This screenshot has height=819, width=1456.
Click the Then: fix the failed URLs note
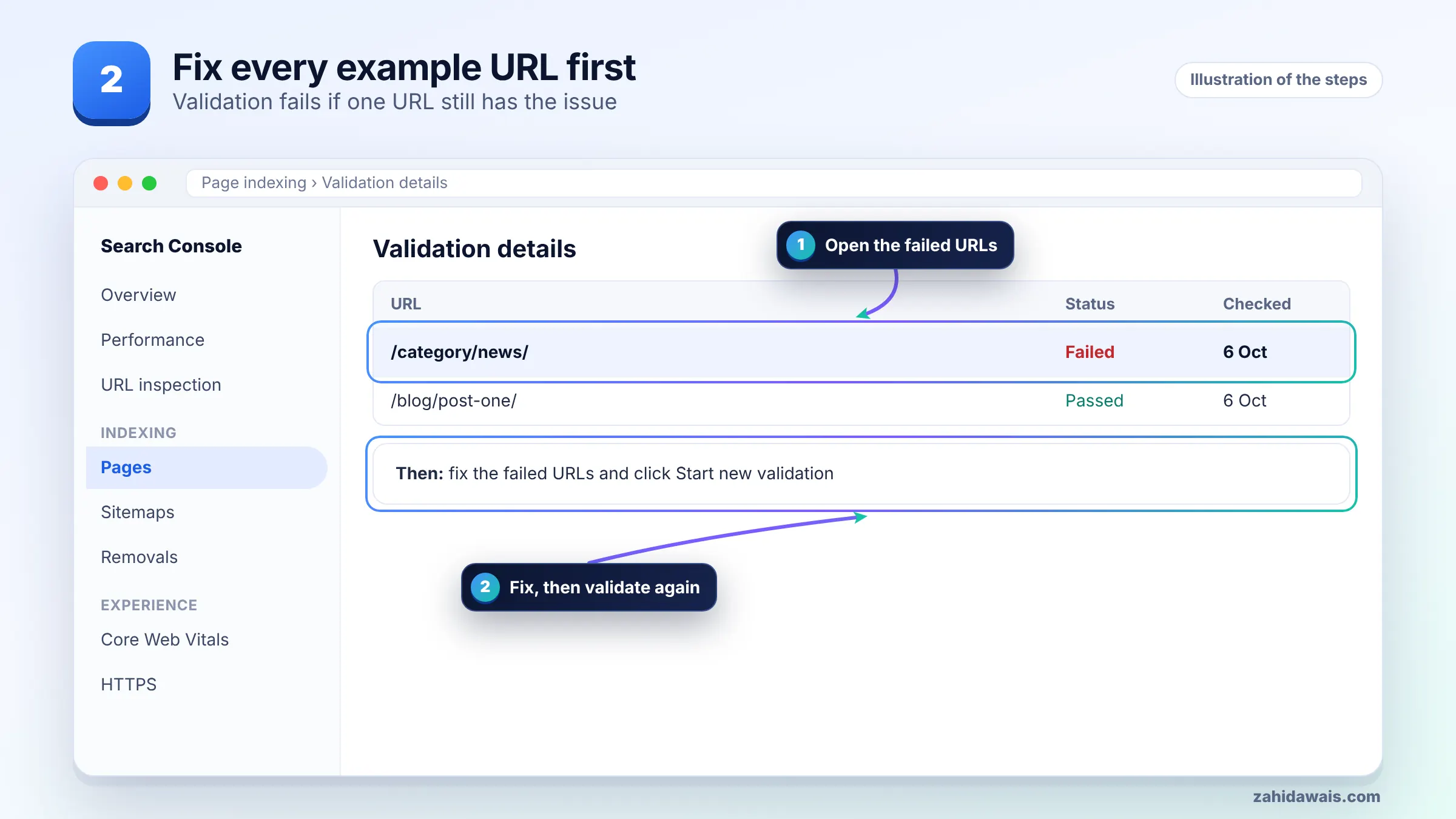coord(861,473)
